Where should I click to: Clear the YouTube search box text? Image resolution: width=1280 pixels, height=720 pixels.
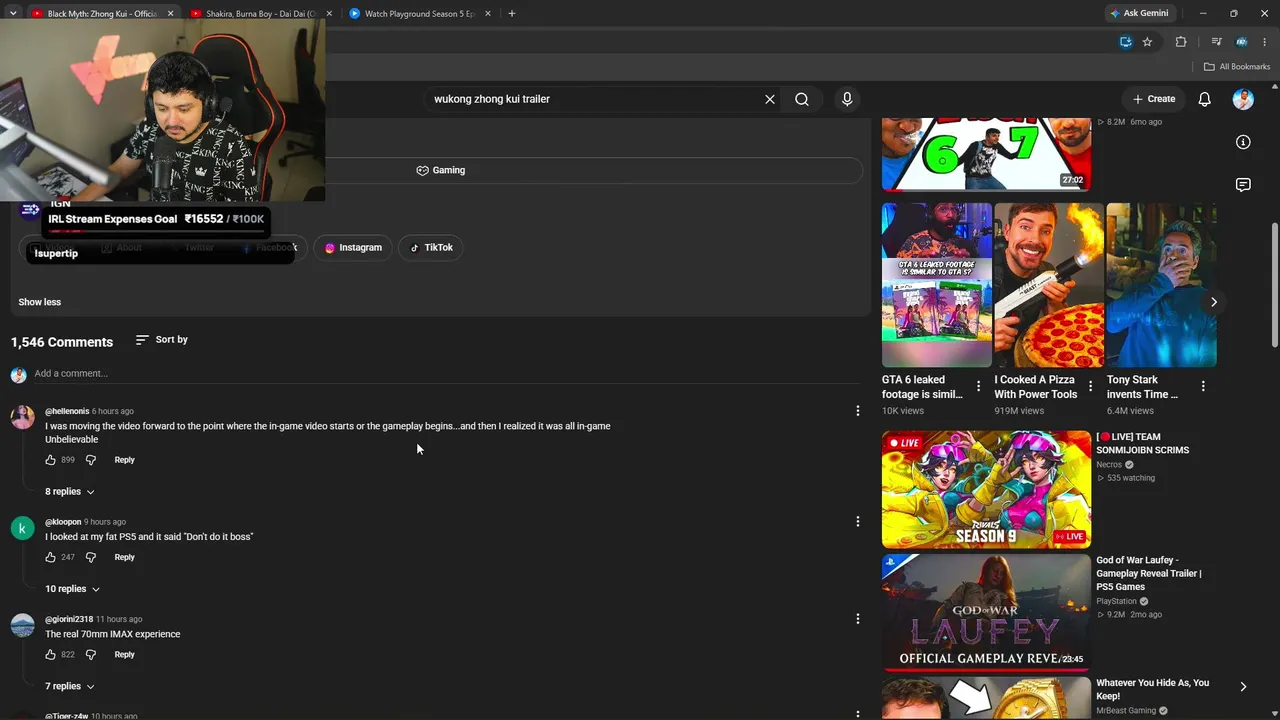click(770, 99)
